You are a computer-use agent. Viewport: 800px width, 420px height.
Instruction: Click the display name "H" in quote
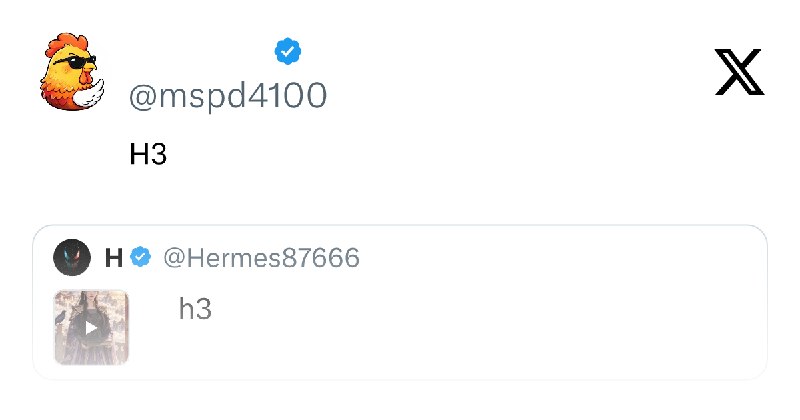coord(114,258)
